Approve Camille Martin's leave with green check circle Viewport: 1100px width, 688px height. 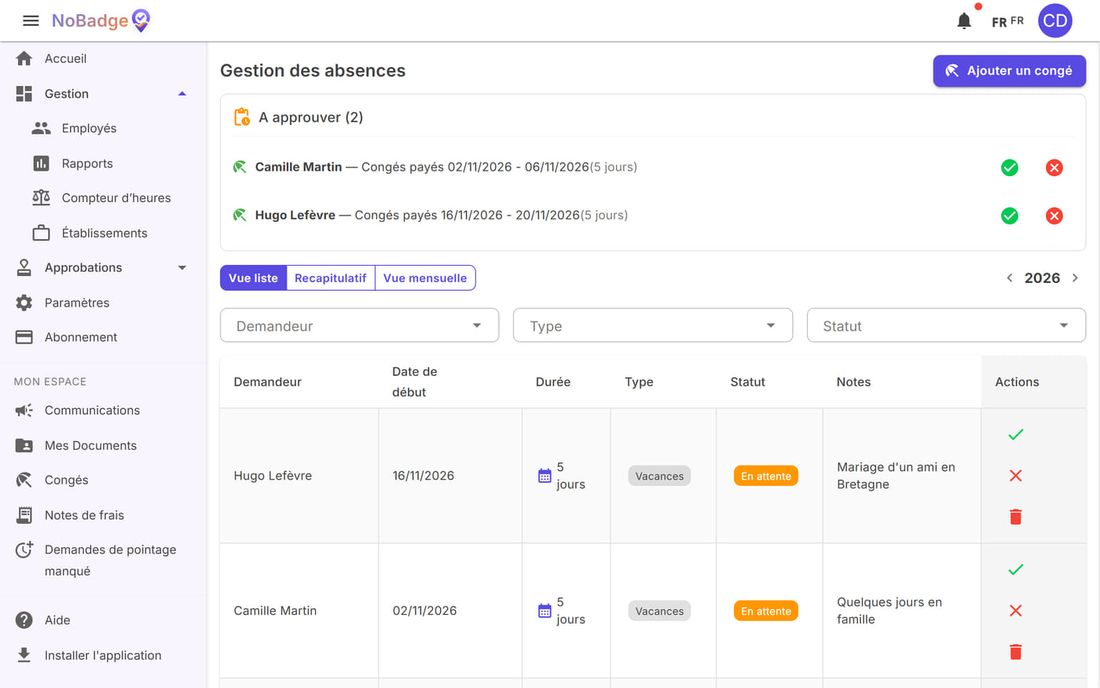point(1010,168)
